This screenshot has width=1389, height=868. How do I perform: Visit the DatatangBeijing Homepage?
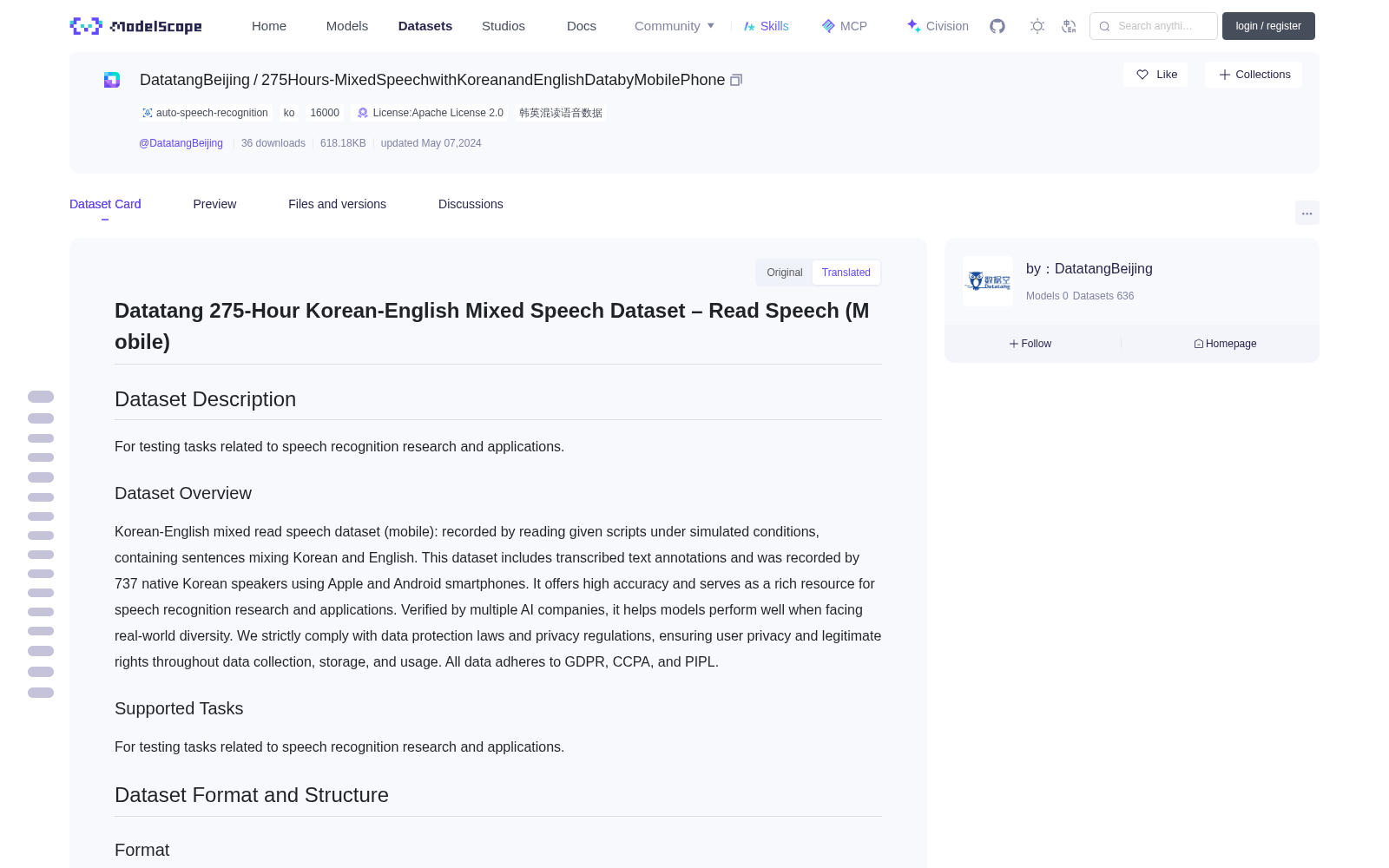click(x=1225, y=344)
